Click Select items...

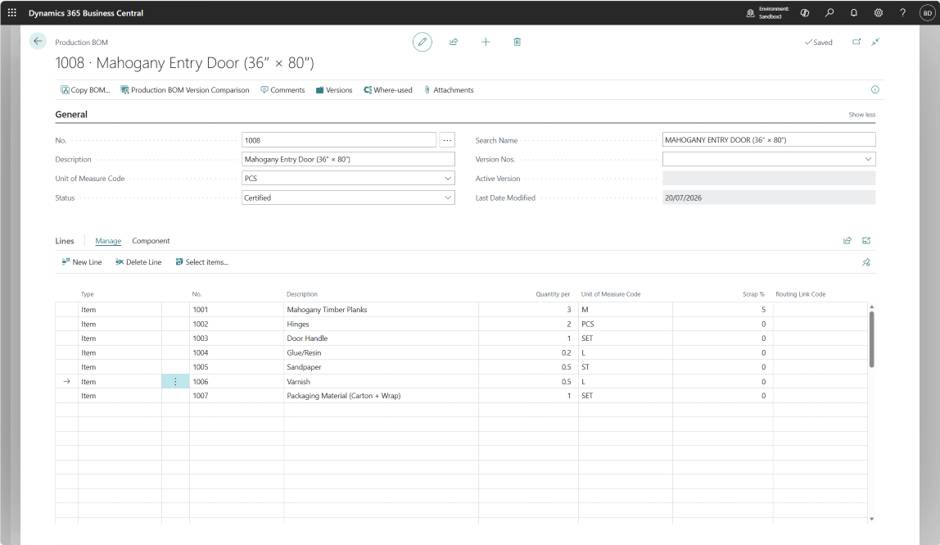coord(201,263)
